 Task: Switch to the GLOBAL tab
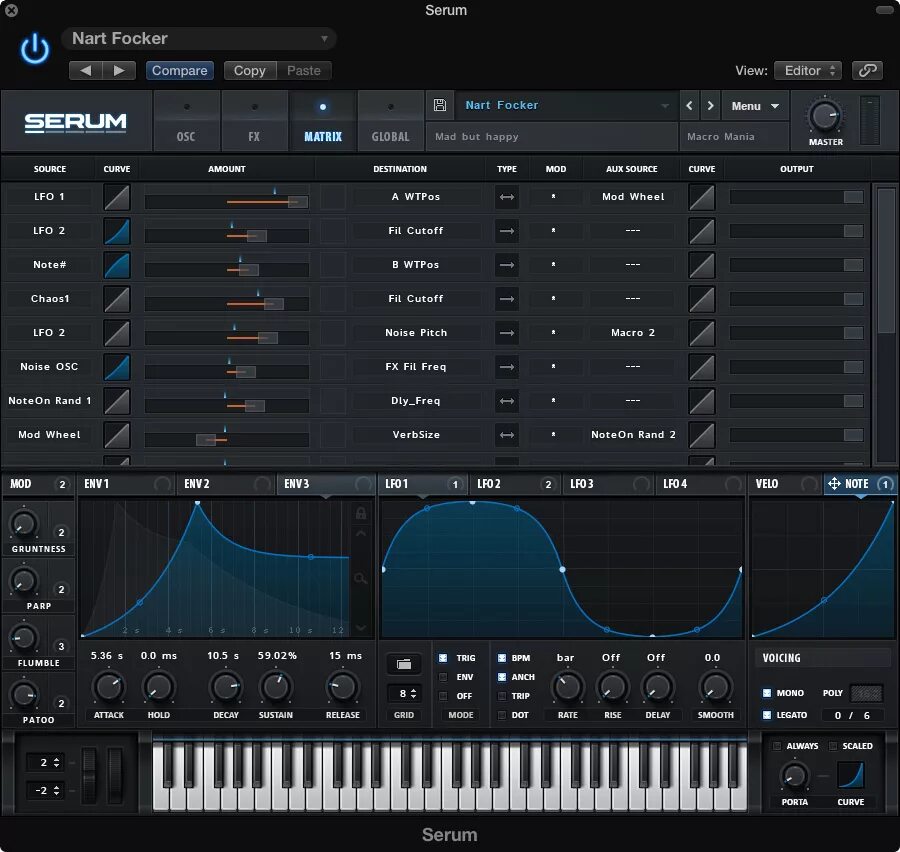(x=391, y=121)
